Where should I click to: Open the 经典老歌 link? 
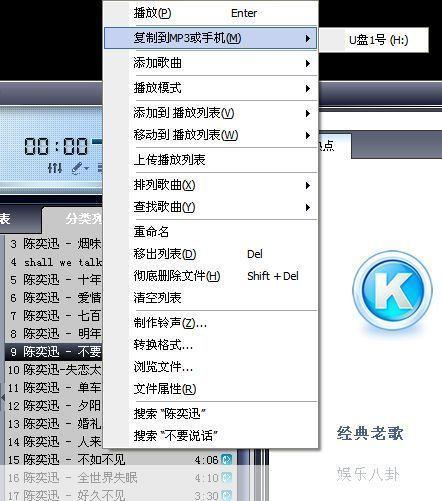click(370, 433)
